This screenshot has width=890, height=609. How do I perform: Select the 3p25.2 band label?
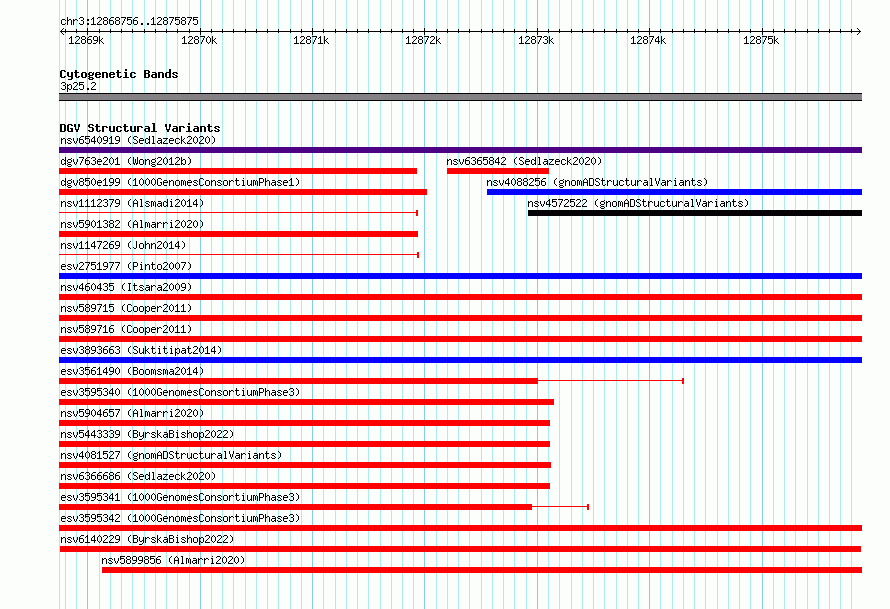point(78,86)
